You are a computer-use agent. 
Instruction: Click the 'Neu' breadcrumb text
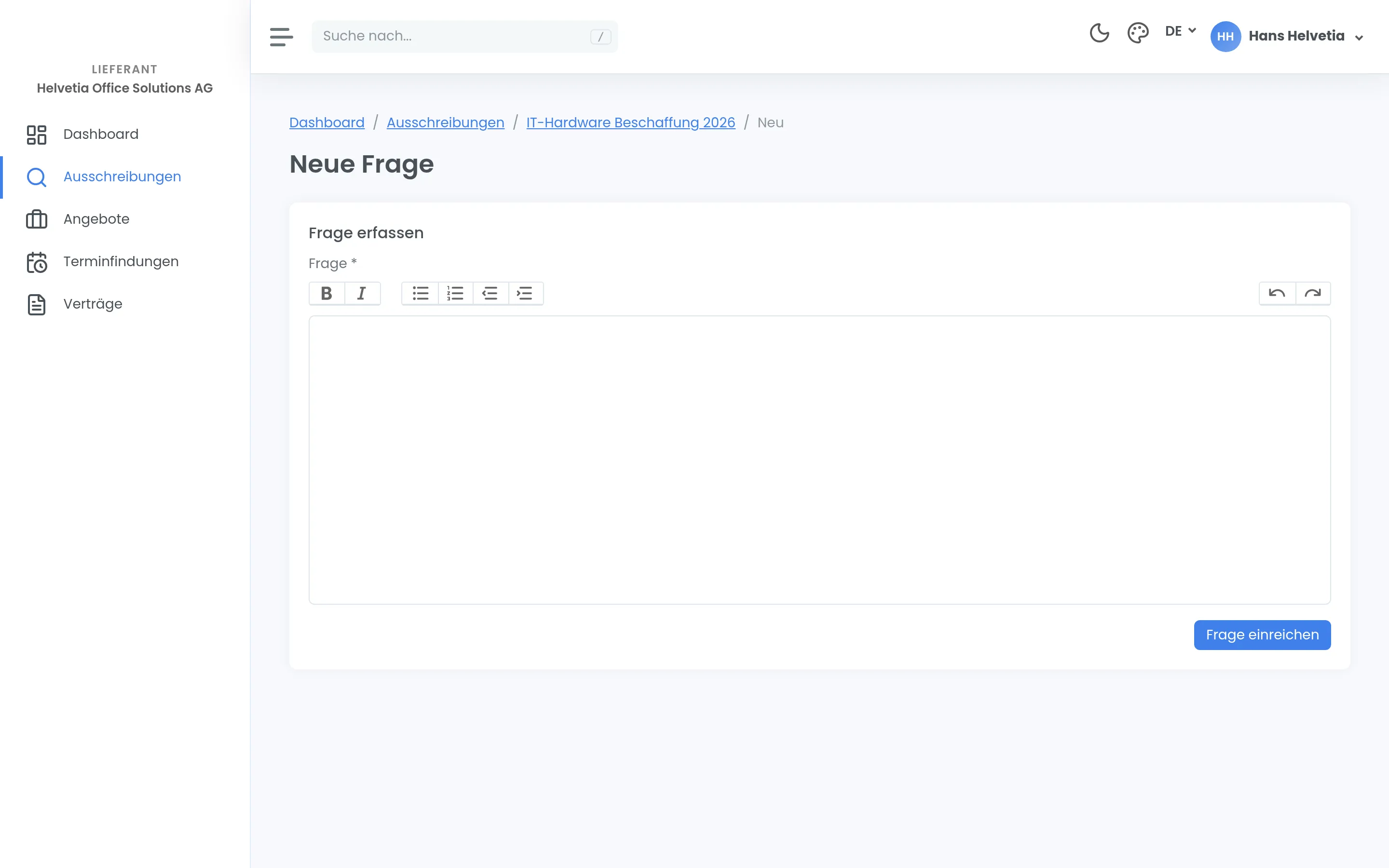(x=770, y=123)
